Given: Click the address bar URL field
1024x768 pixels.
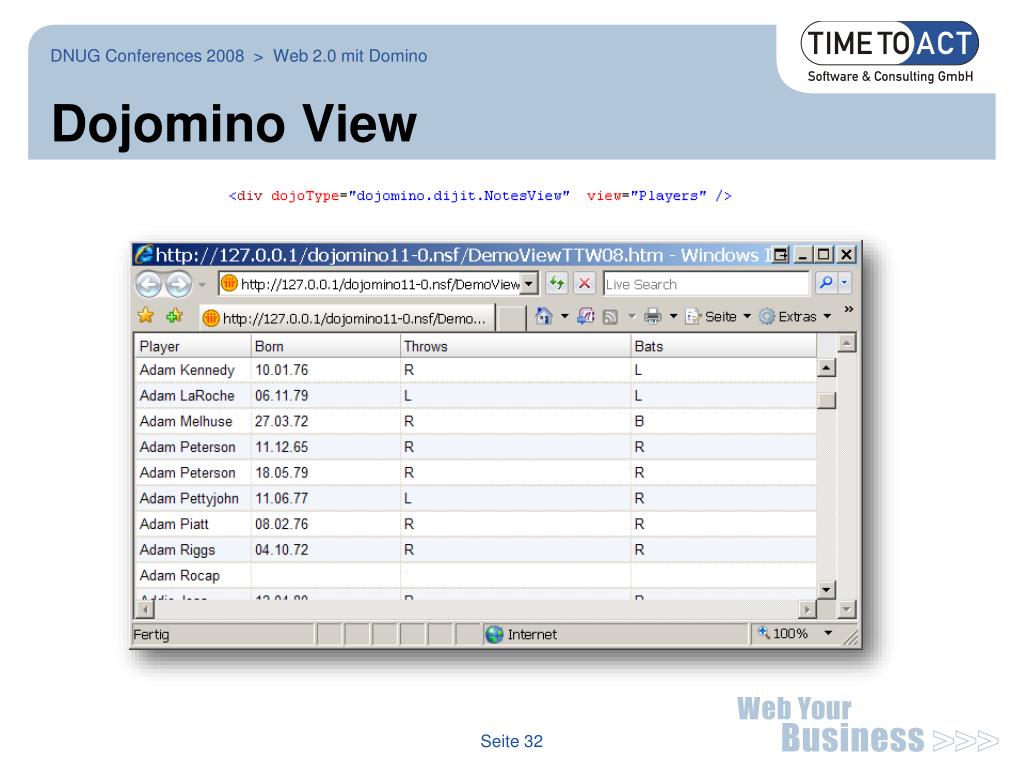Looking at the screenshot, I should pos(370,284).
